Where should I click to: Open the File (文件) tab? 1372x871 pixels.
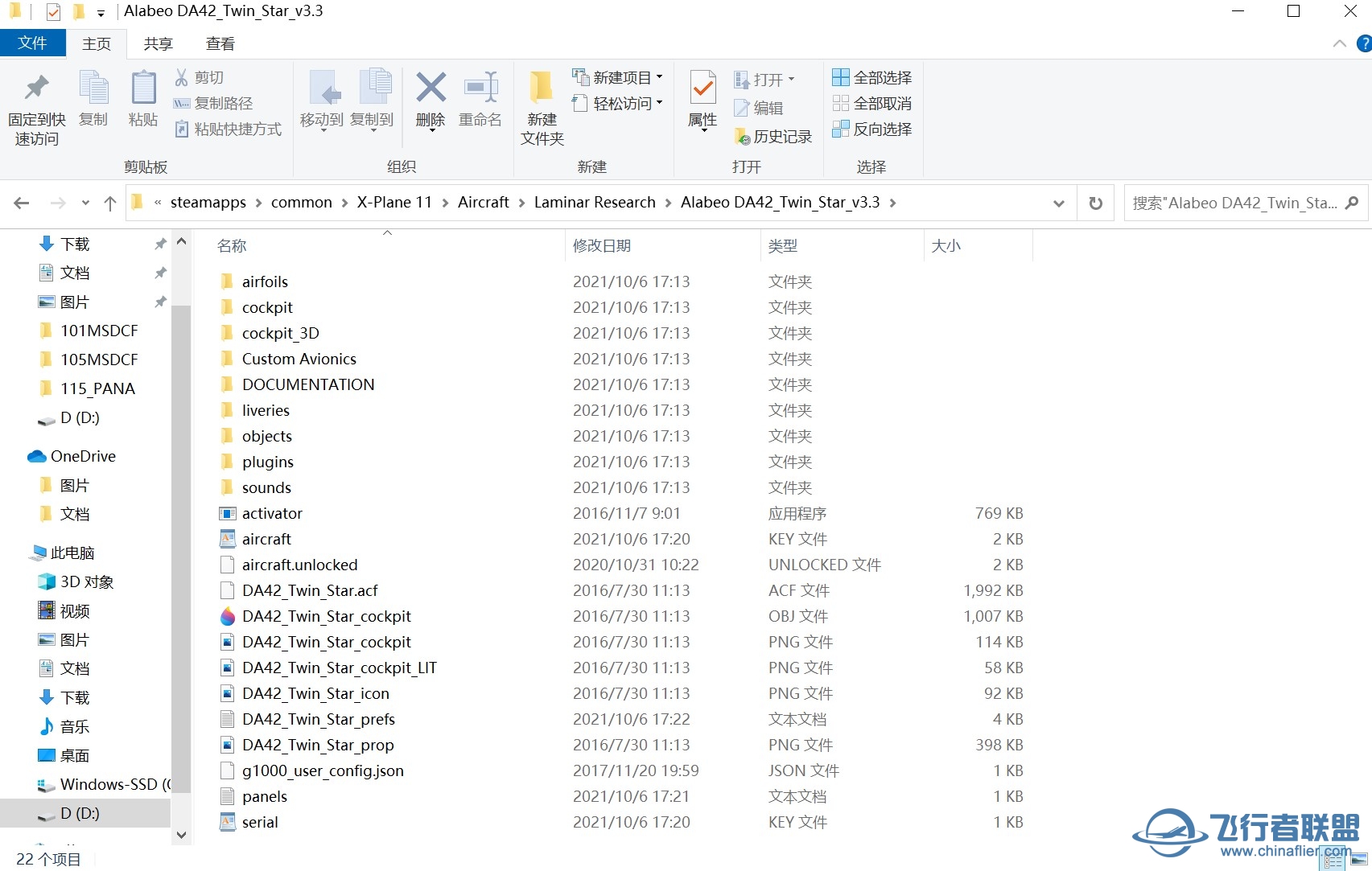tap(32, 43)
